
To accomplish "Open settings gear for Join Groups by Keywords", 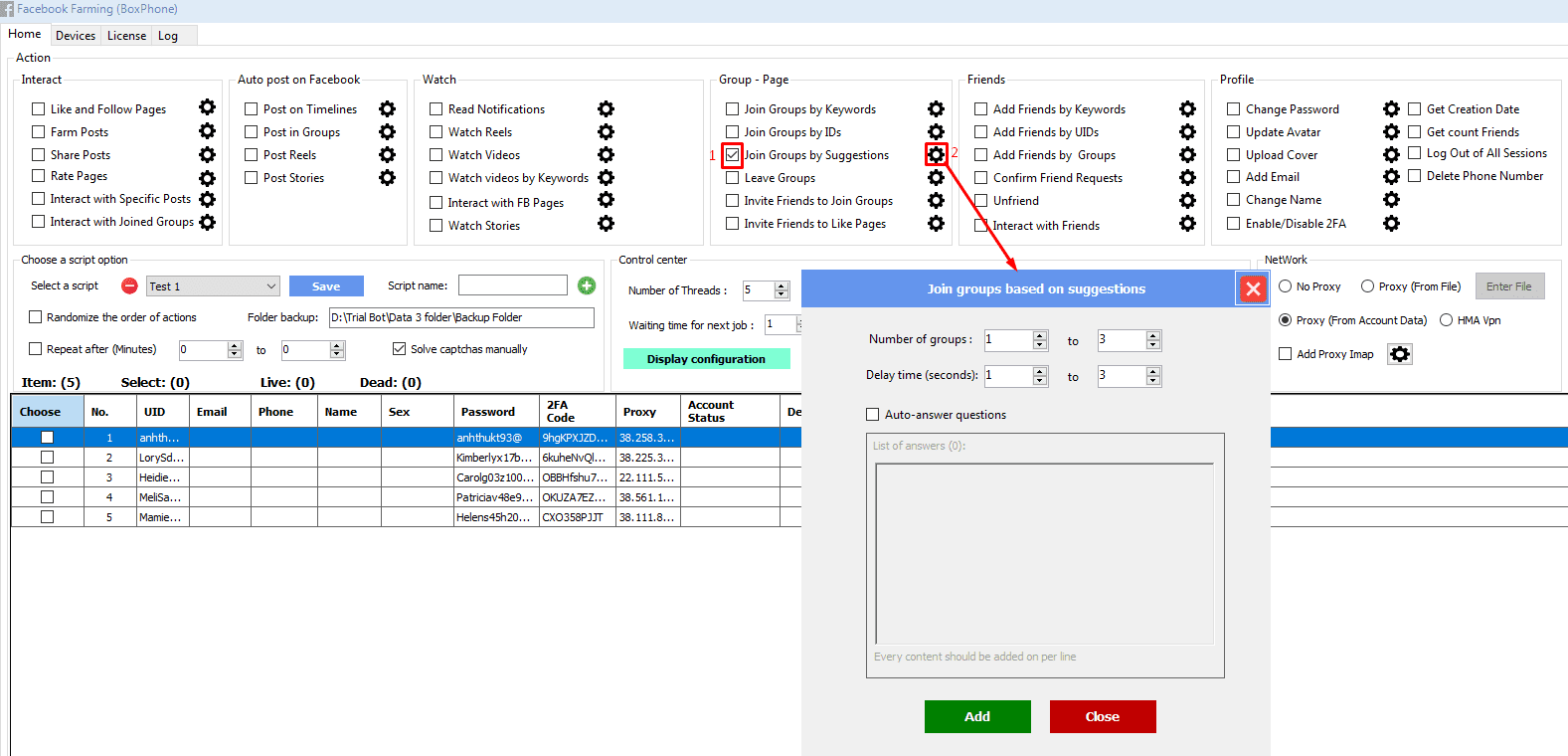I will [936, 108].
